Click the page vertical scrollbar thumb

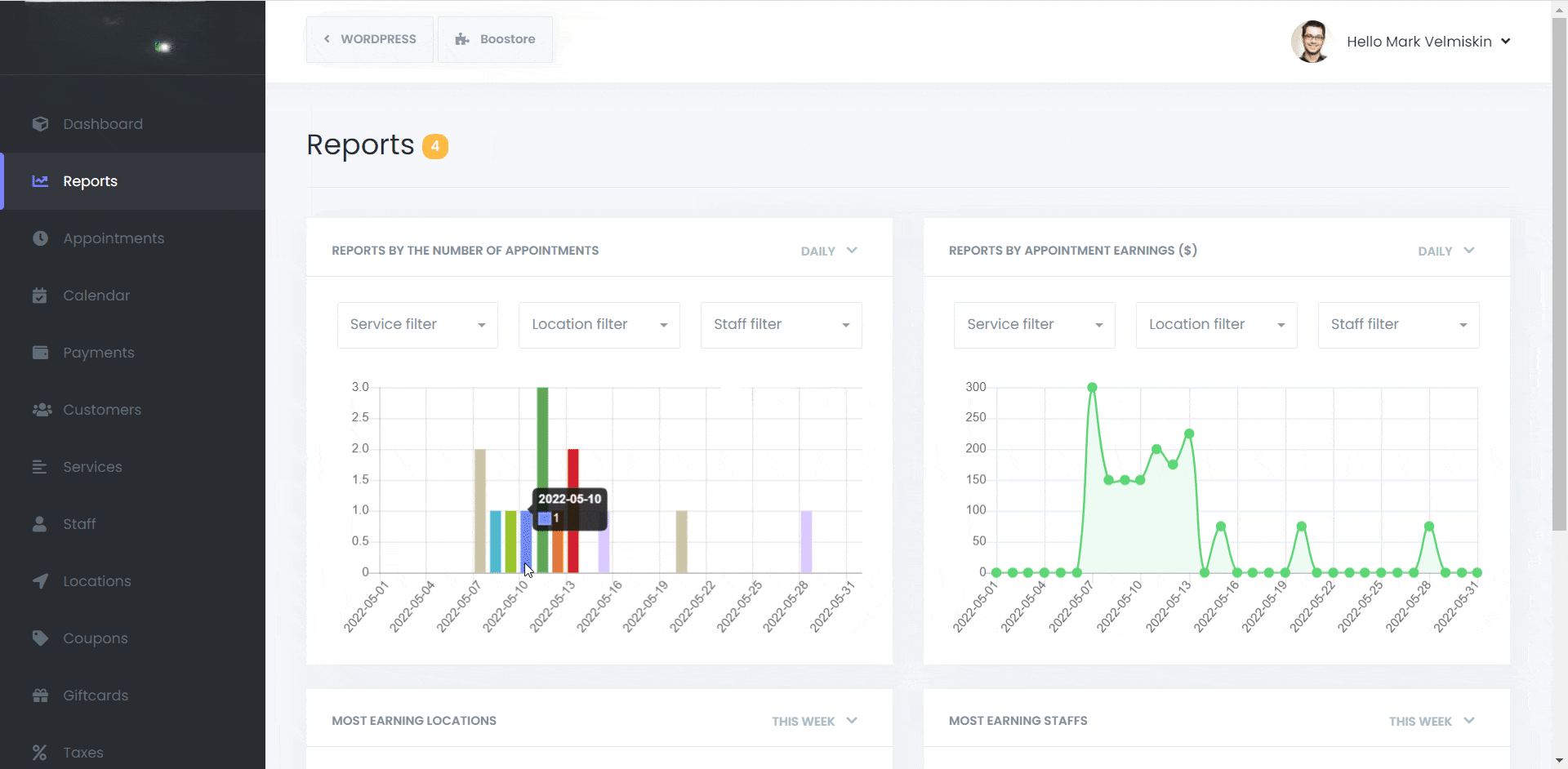1559,269
